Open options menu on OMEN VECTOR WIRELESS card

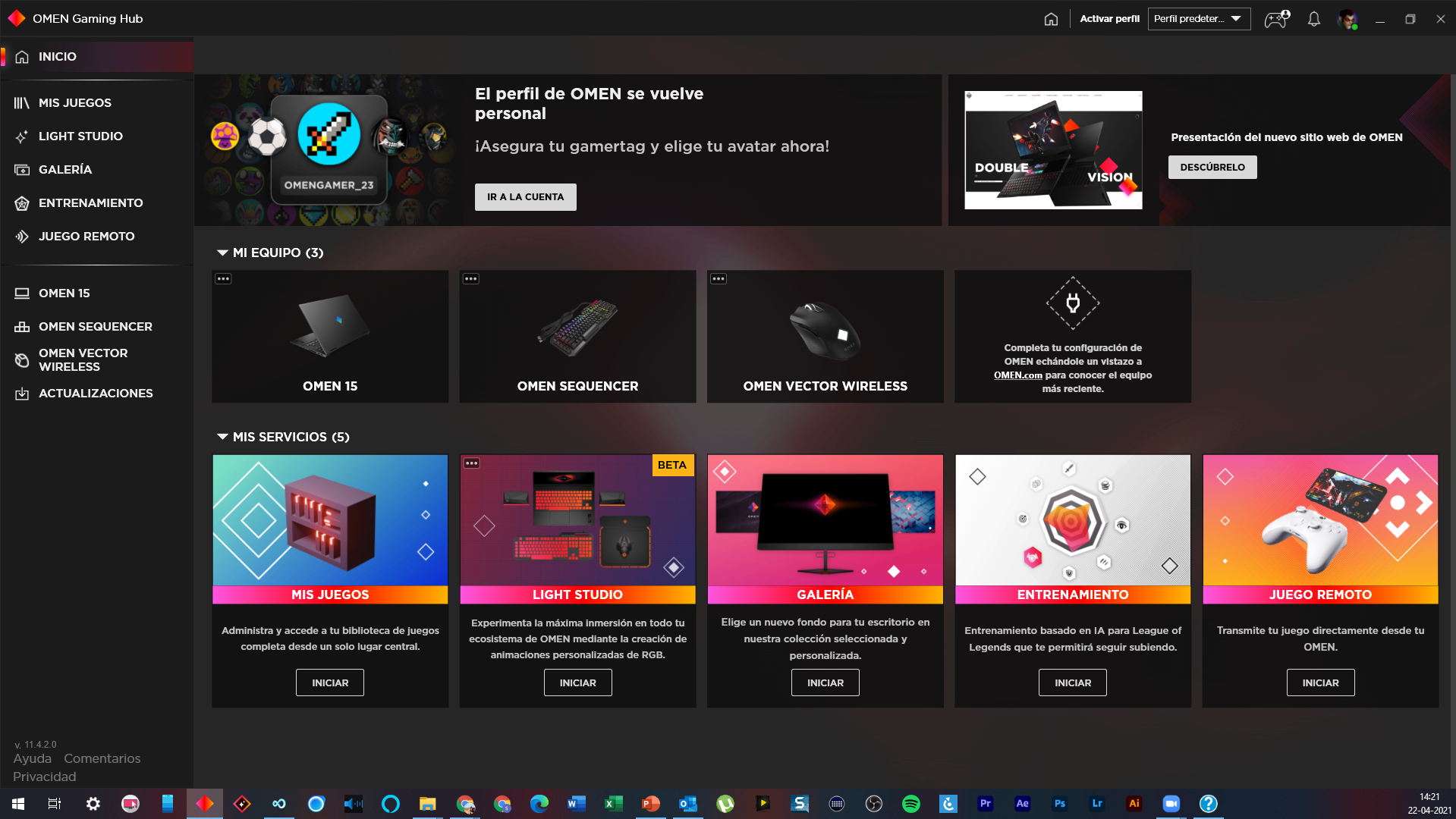coord(719,279)
